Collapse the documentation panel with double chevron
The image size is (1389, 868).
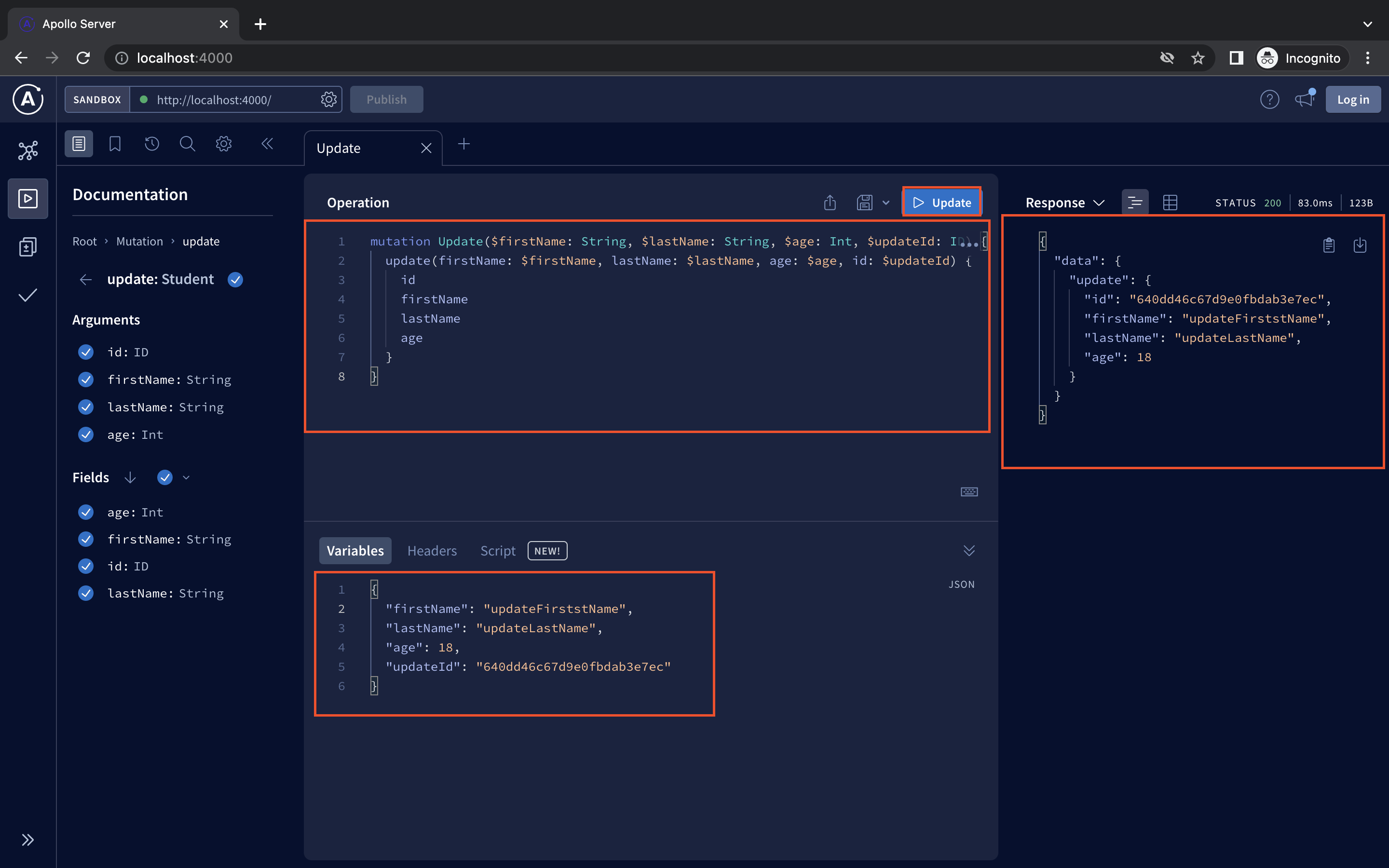(x=267, y=144)
